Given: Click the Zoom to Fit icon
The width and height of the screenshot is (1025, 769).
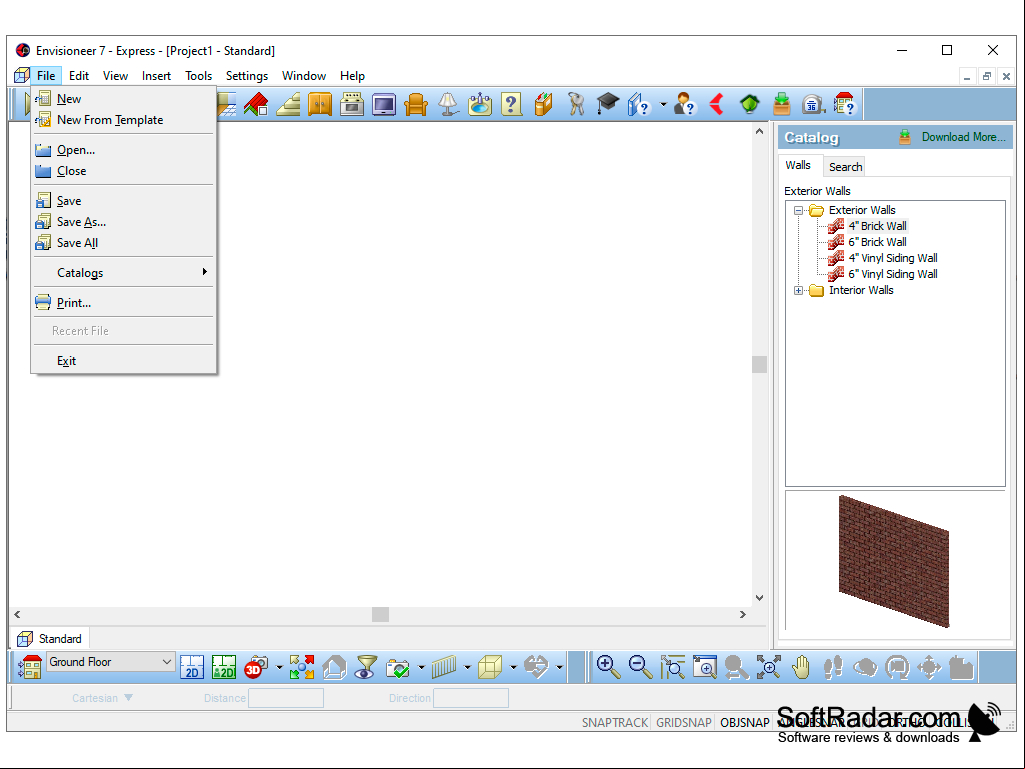Looking at the screenshot, I should 769,667.
